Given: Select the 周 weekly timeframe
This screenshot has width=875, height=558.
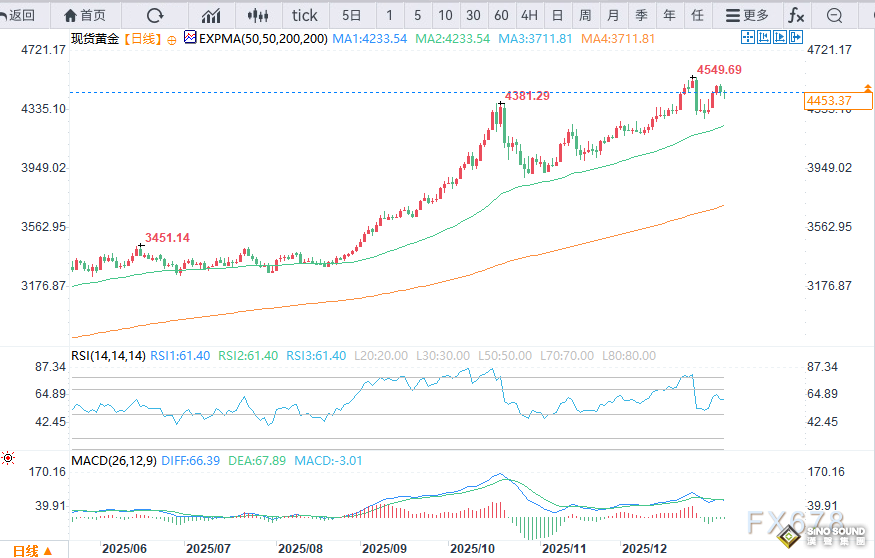Looking at the screenshot, I should 585,15.
